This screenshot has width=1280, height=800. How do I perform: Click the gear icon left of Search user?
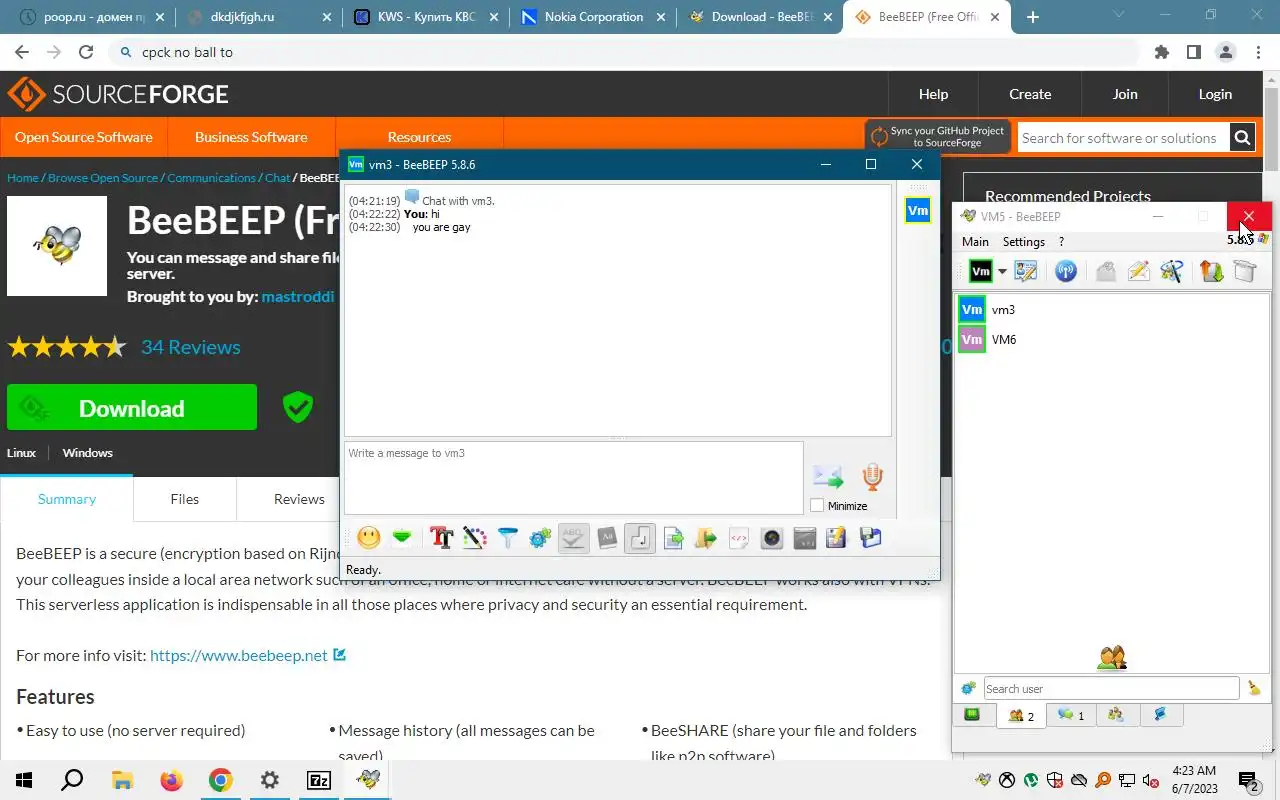967,688
